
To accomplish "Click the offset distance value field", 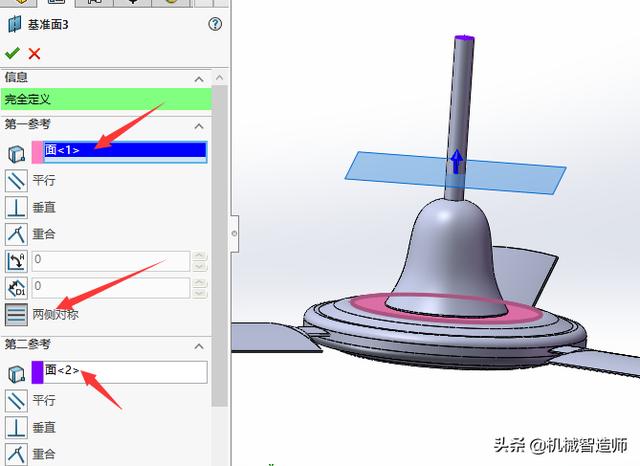I will (x=111, y=288).
